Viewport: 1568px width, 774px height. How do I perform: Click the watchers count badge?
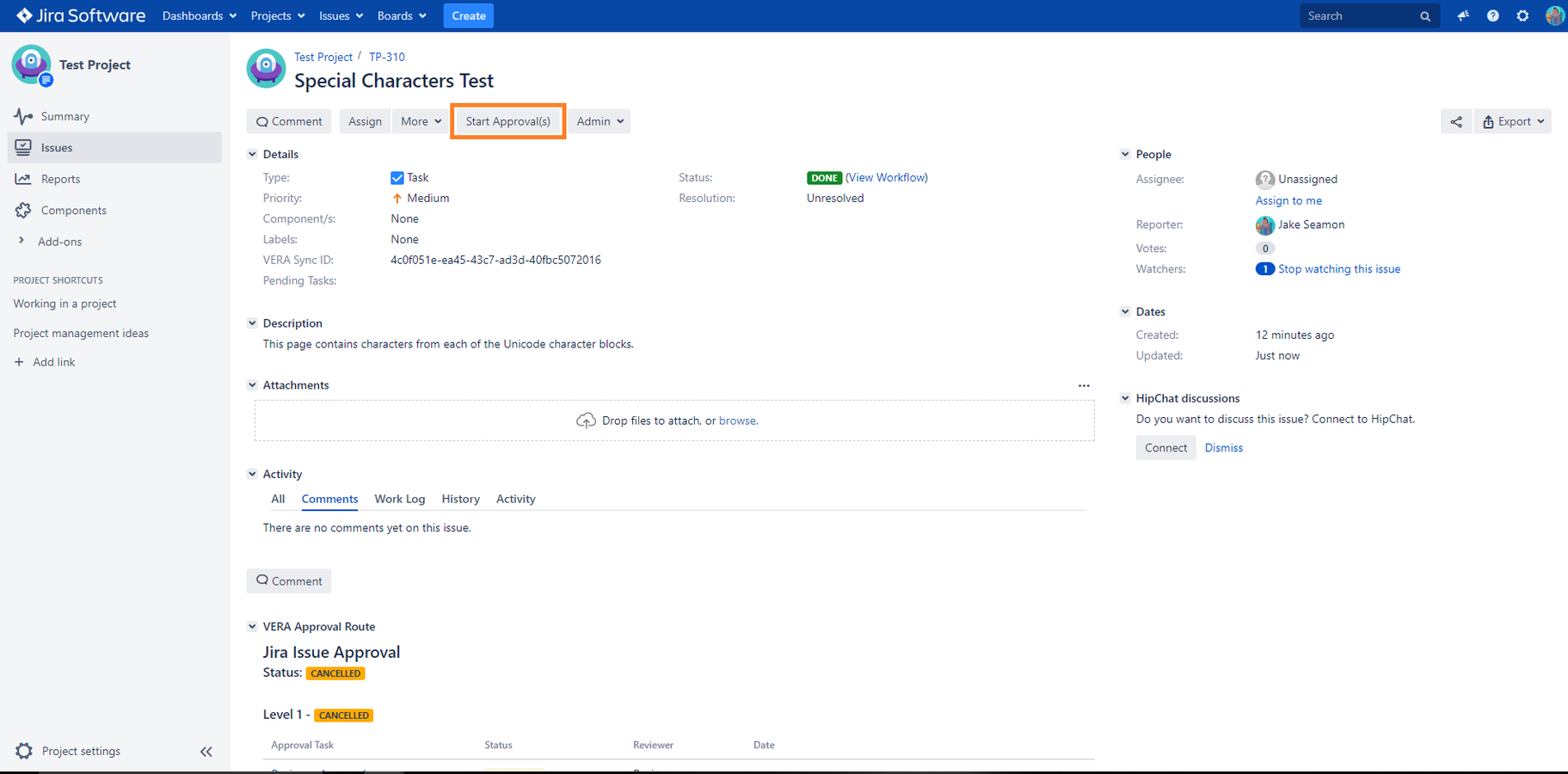(x=1264, y=269)
